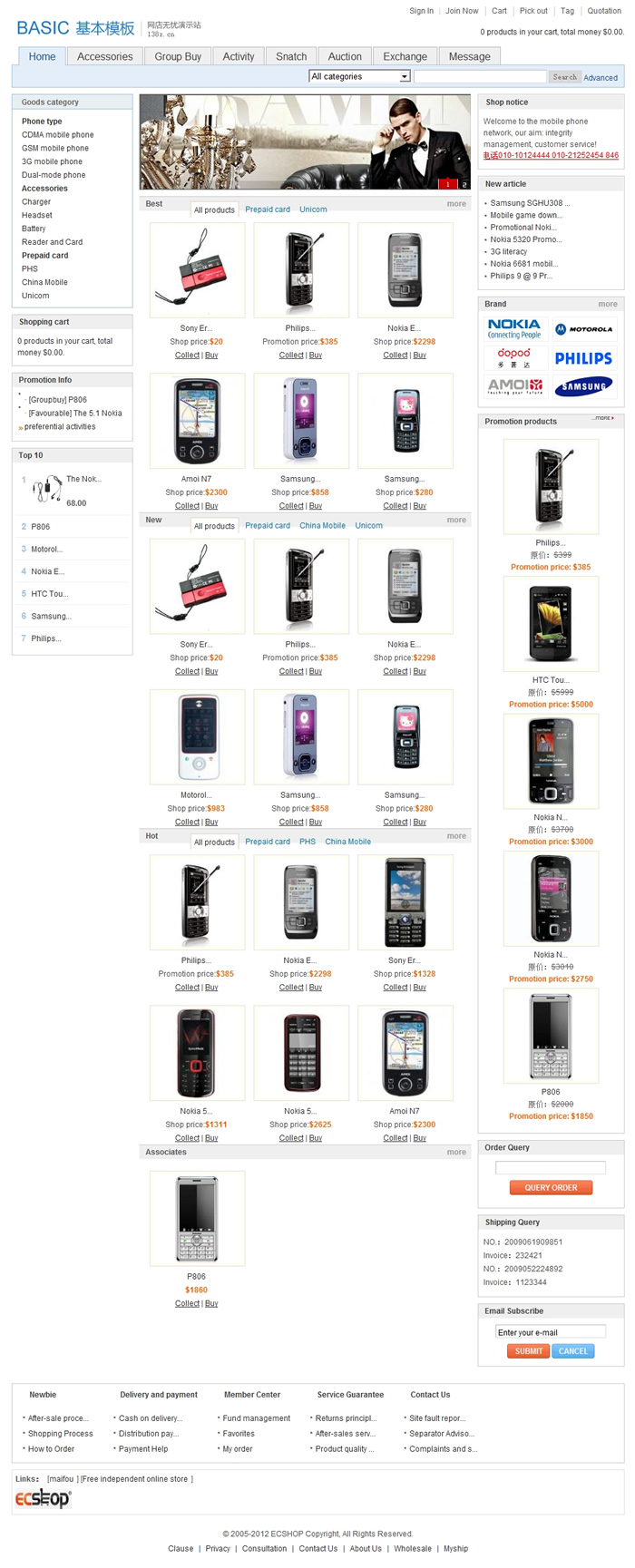Switch banner to slide 2

[x=464, y=184]
